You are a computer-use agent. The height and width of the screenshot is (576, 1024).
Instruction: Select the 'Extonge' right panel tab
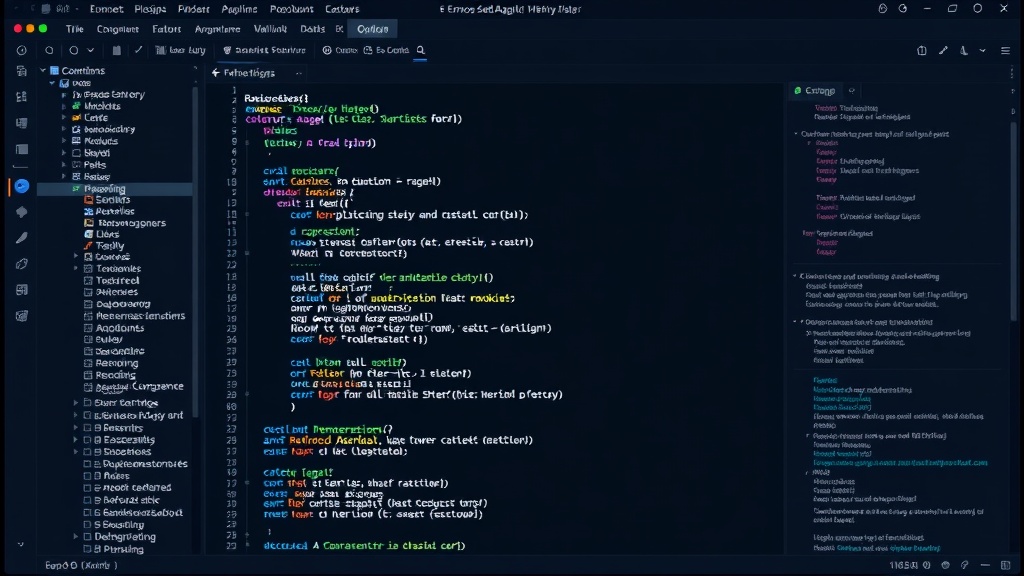pyautogui.click(x=814, y=91)
